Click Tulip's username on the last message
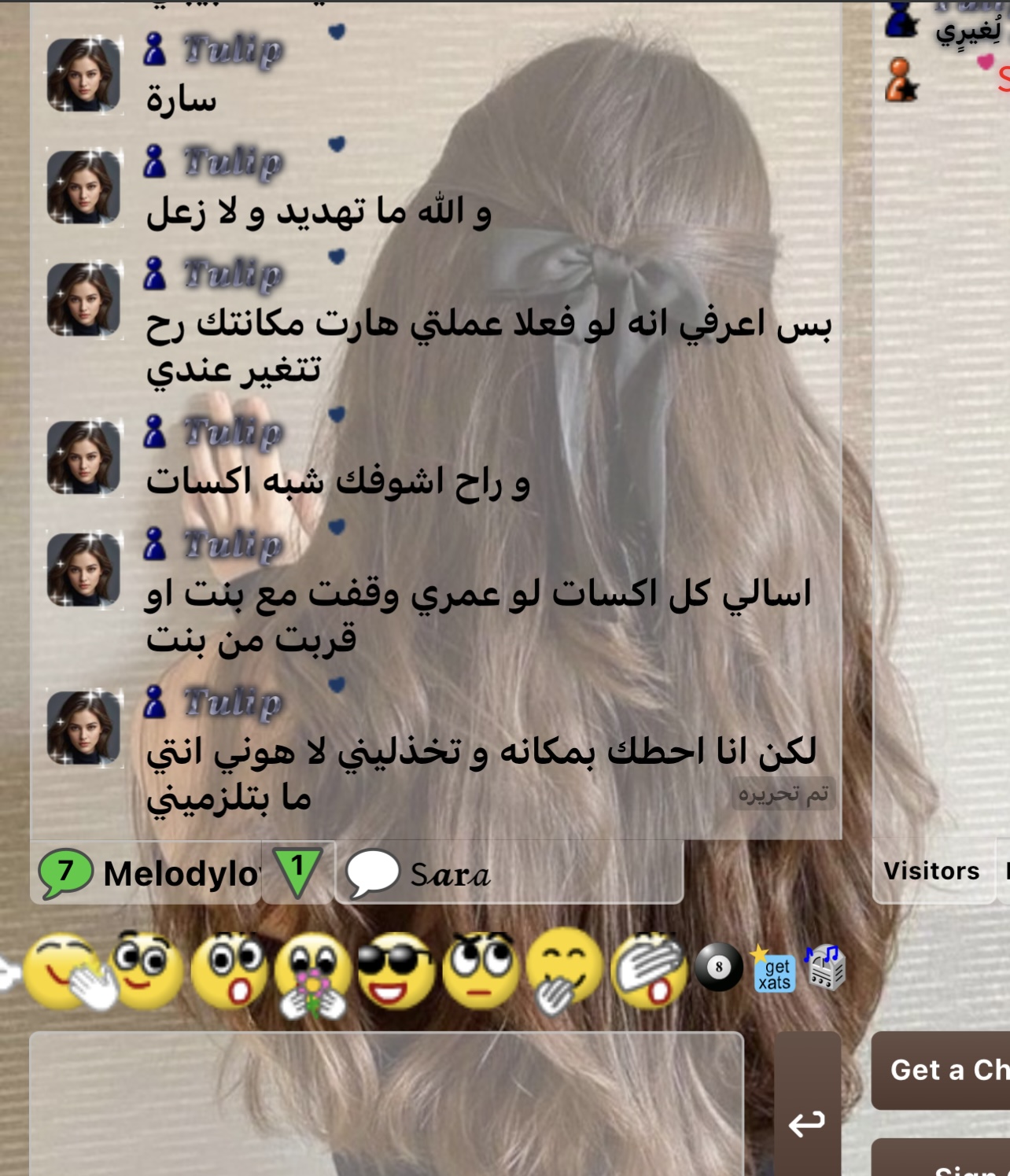 [234, 702]
